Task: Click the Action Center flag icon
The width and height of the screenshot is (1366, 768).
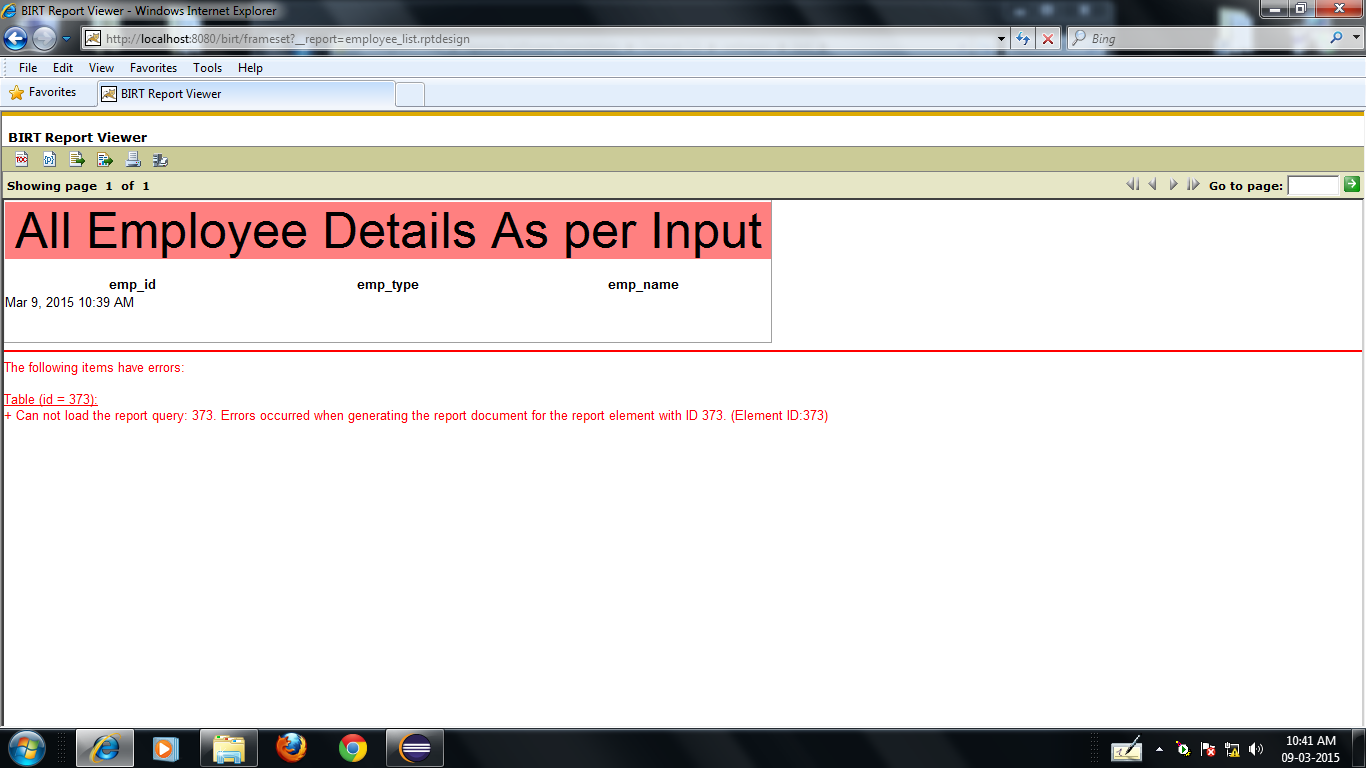Action: tap(1208, 749)
